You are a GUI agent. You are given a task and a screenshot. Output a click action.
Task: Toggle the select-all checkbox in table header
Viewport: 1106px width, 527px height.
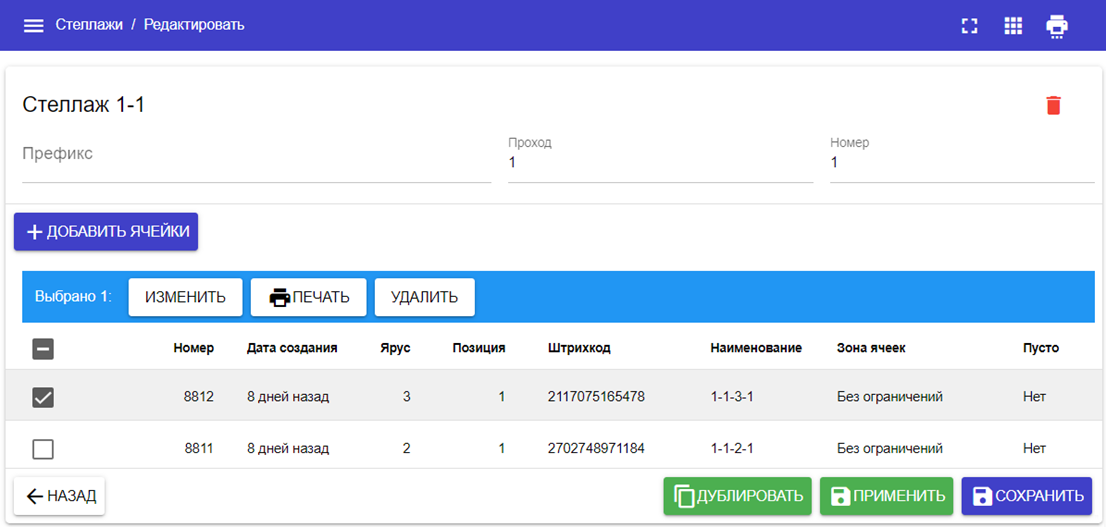[43, 349]
